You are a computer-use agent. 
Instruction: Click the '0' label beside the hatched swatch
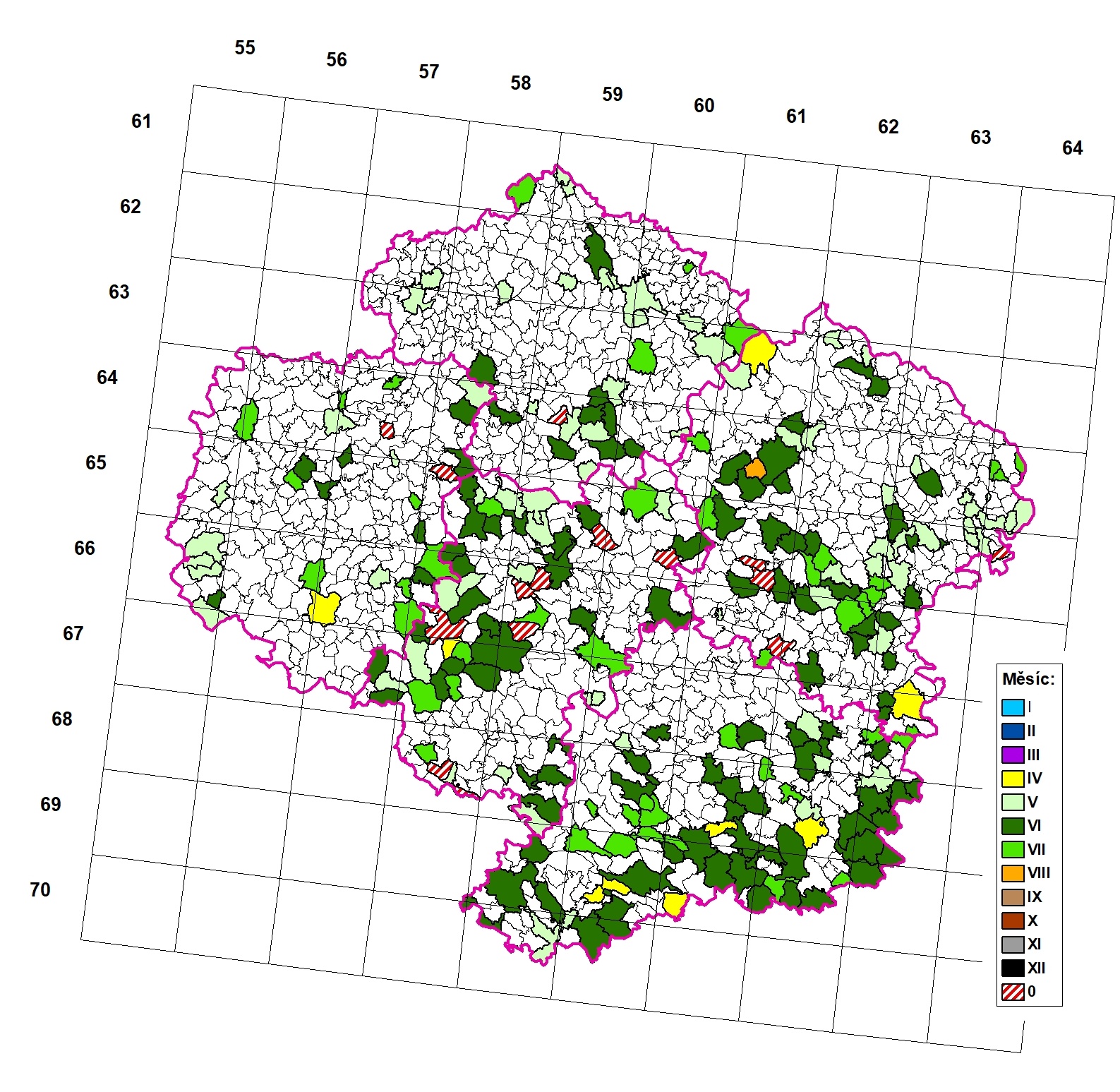coord(1032,992)
